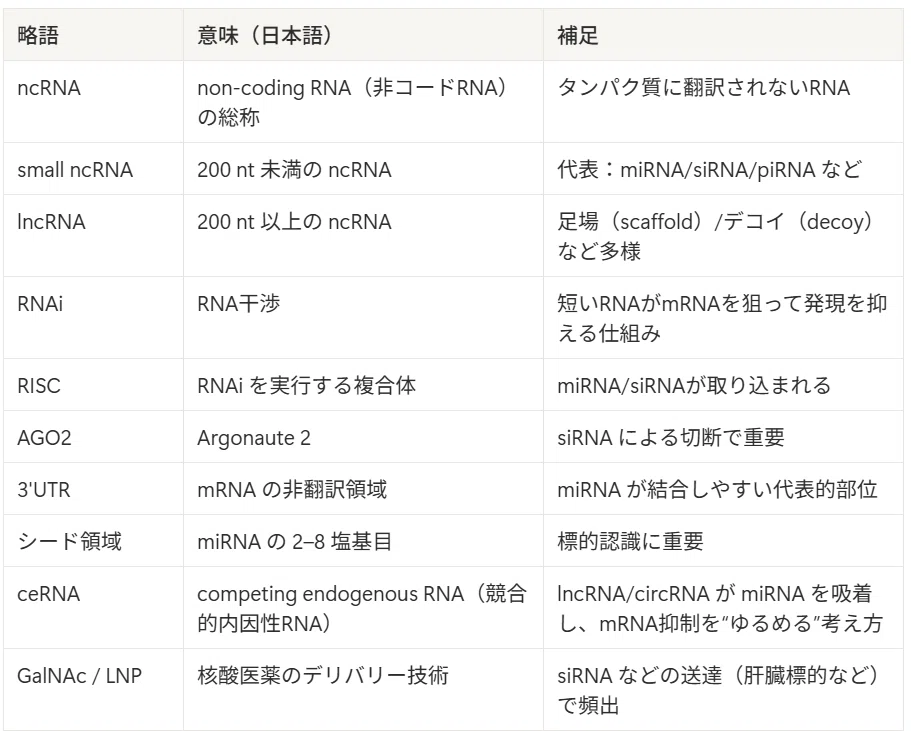Click the 略語 column header
This screenshot has height=731, width=911.
tap(94, 35)
